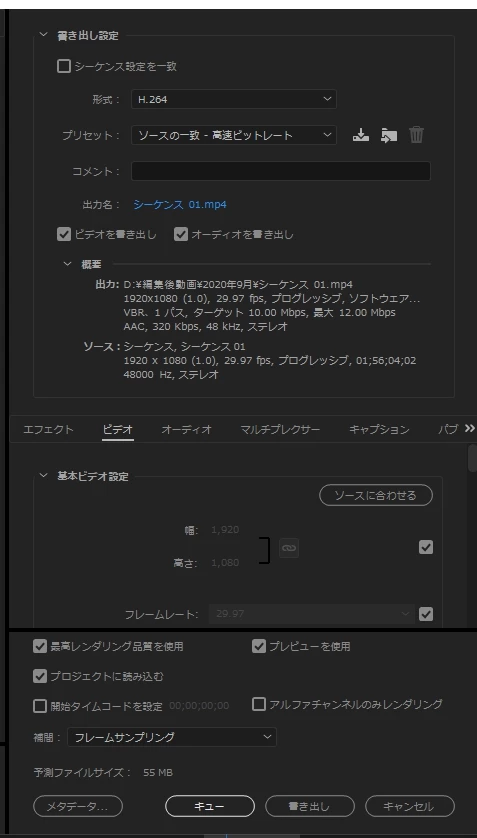Uncheck 最高レンダリング品質を使用
Screen dimensions: 477x838
click(40, 646)
